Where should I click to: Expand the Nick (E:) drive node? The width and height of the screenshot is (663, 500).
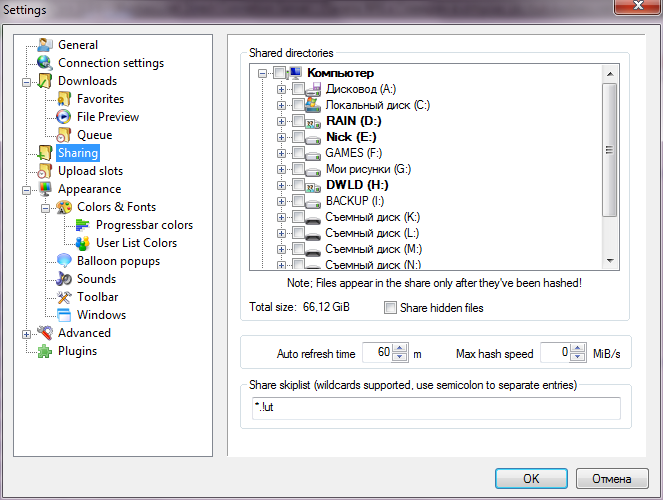coord(281,137)
